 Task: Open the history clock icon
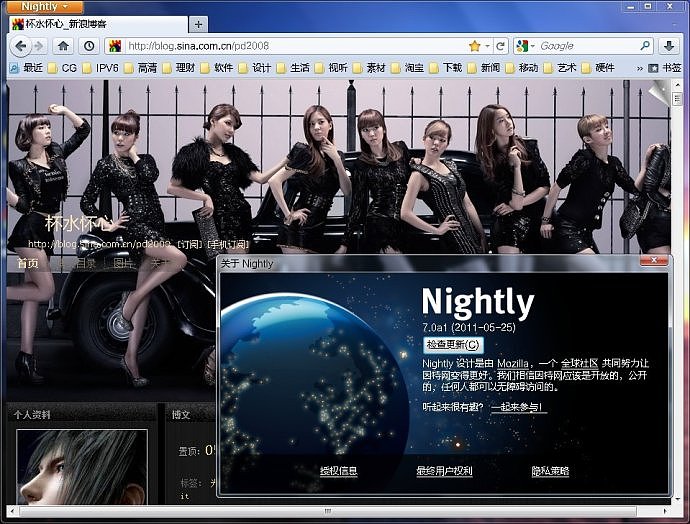tap(89, 46)
